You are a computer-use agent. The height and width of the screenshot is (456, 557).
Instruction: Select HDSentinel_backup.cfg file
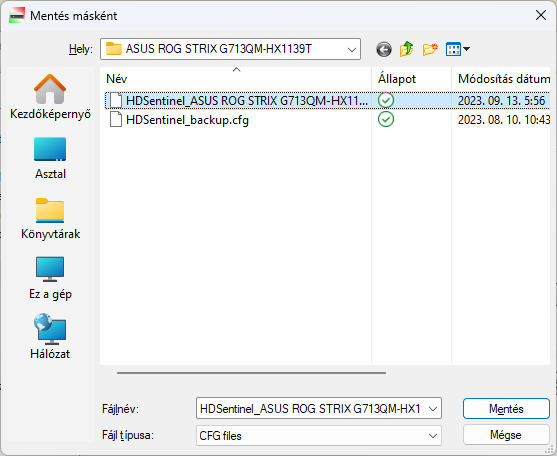187,120
